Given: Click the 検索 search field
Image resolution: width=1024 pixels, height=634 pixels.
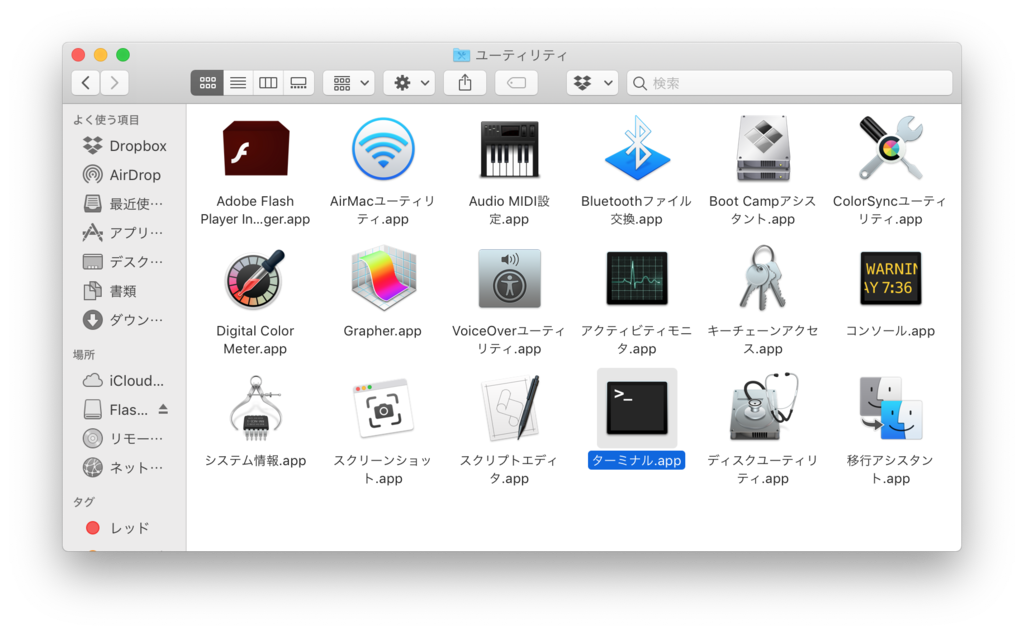Looking at the screenshot, I should (790, 83).
